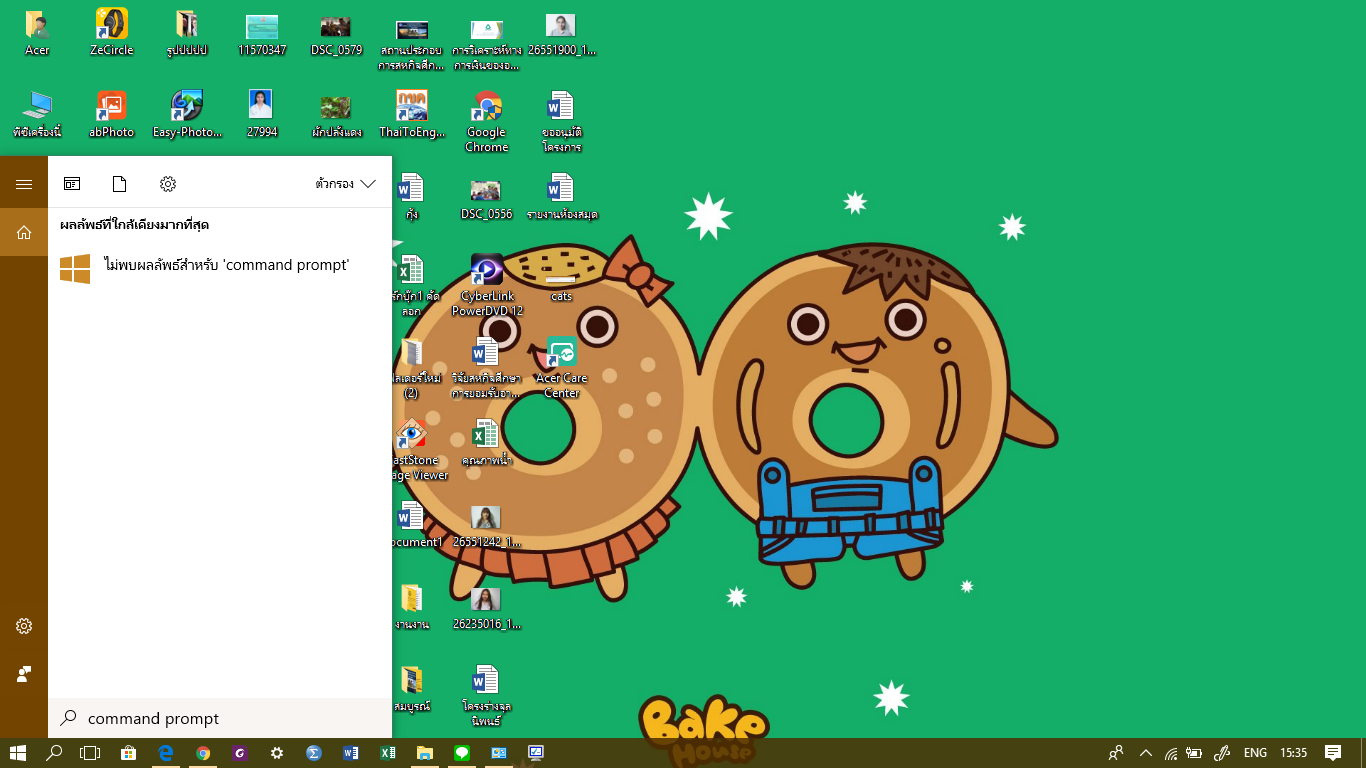Select the ZeCircle desktop shortcut

[x=112, y=32]
